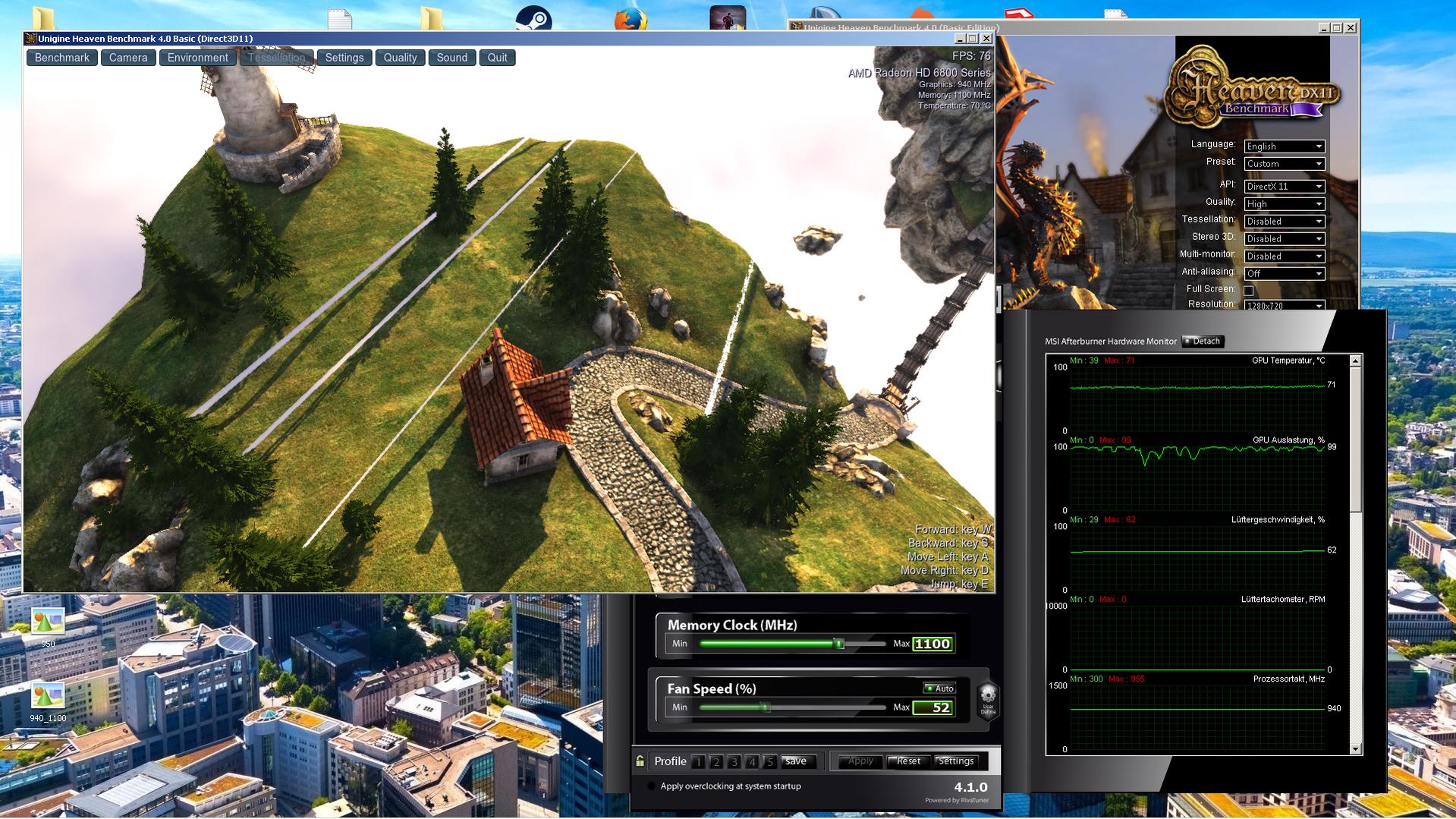This screenshot has width=1456, height=819.
Task: Open Afterburner Settings button
Action: coord(956,761)
